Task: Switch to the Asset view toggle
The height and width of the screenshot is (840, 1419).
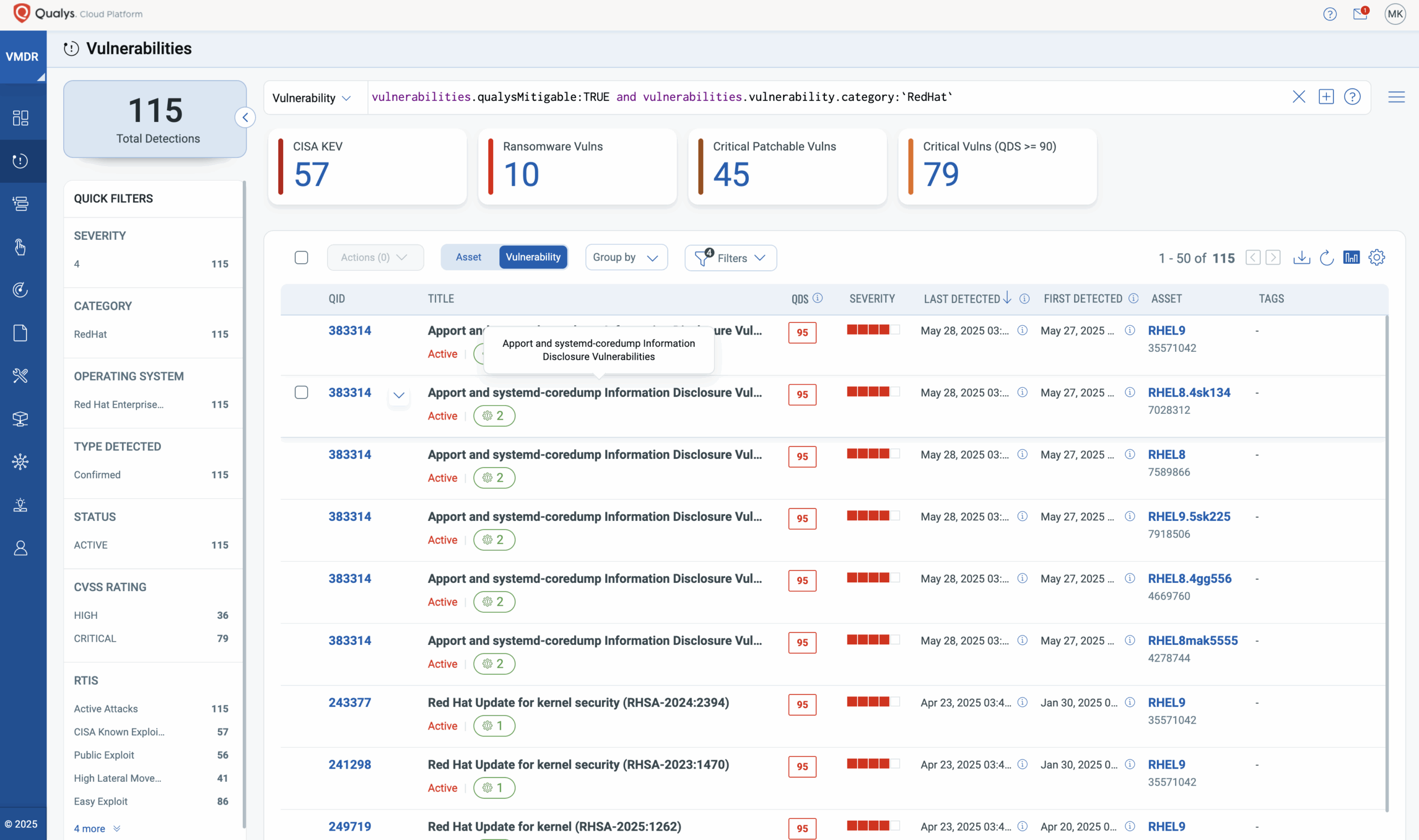Action: pos(469,257)
